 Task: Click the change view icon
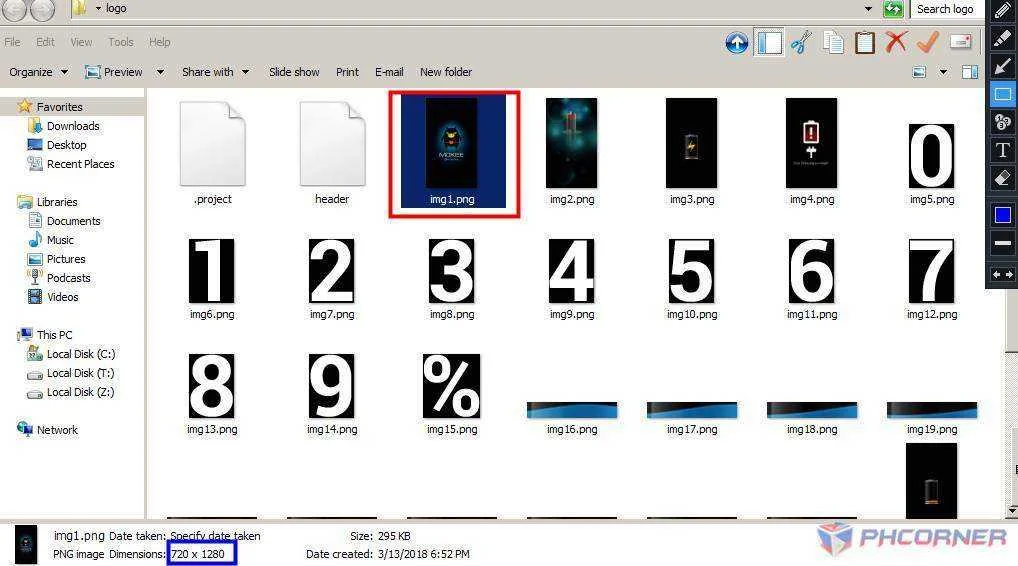(919, 72)
